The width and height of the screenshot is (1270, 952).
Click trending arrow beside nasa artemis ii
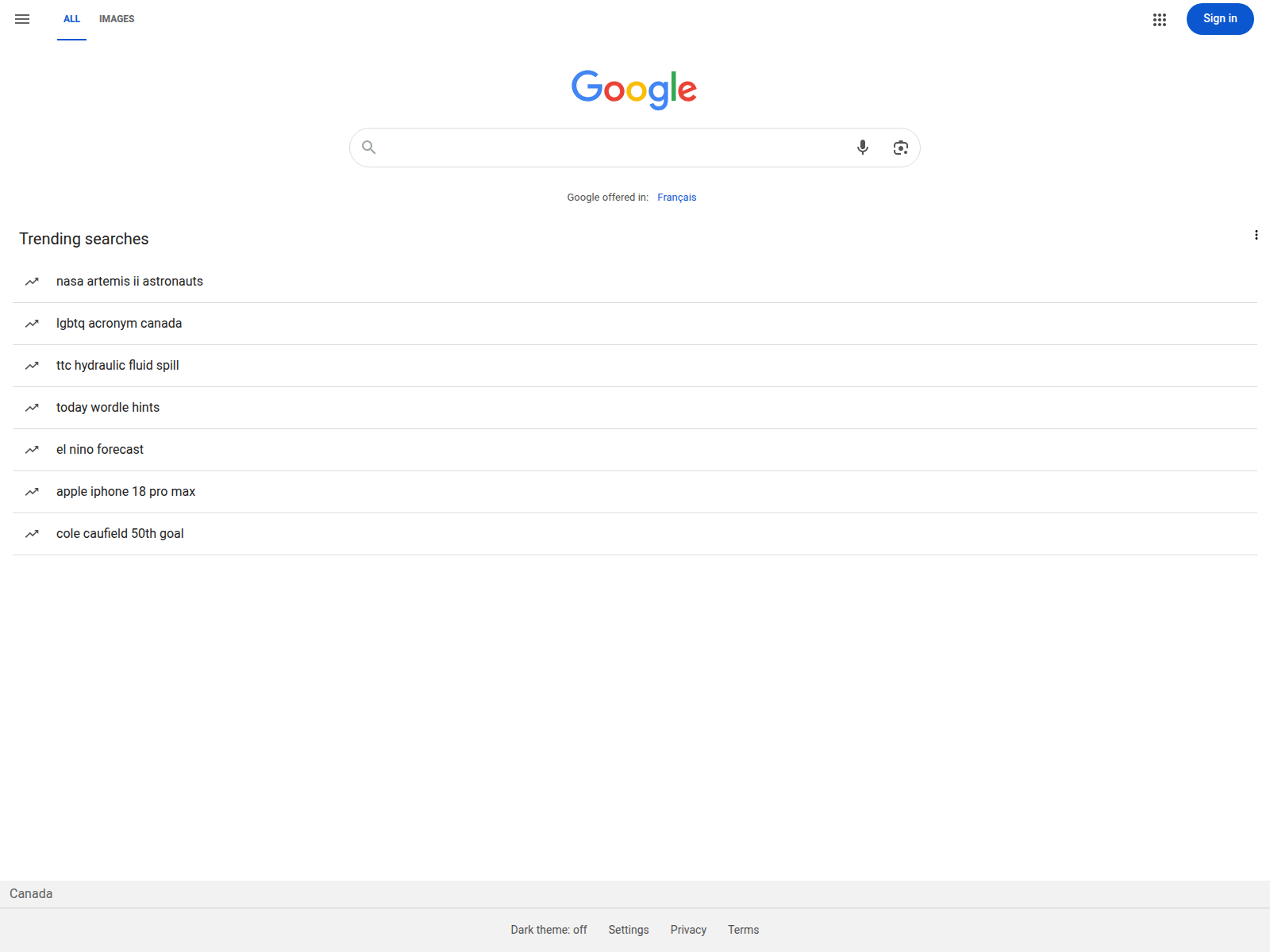32,282
